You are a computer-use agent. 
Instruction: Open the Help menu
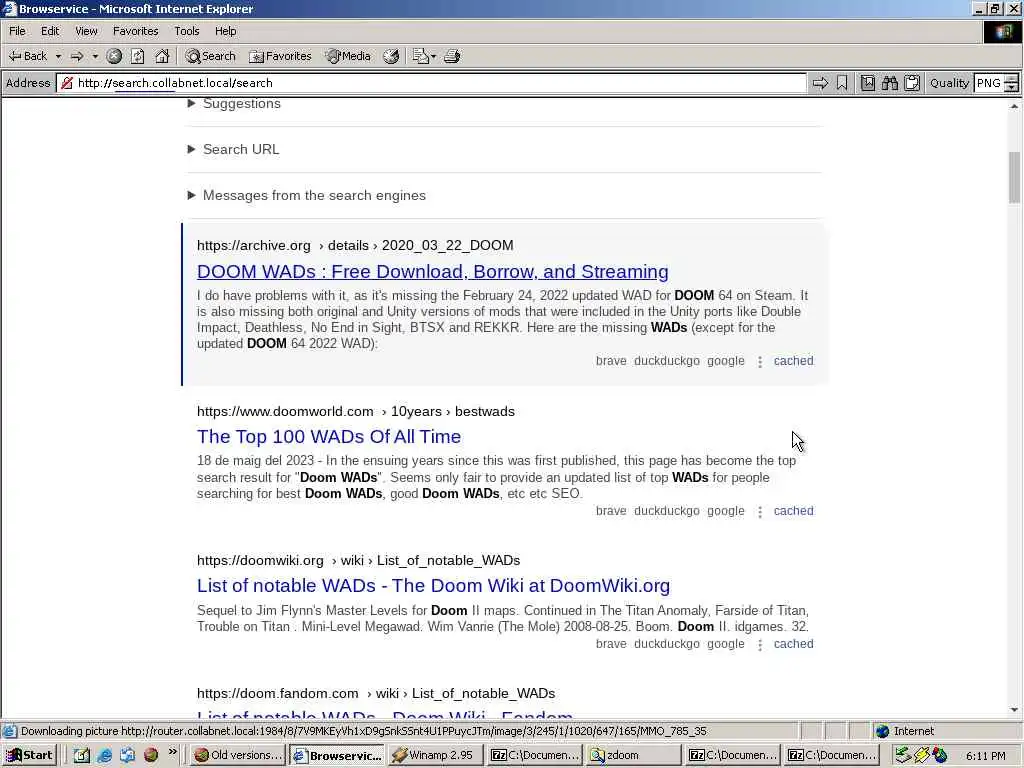(225, 31)
